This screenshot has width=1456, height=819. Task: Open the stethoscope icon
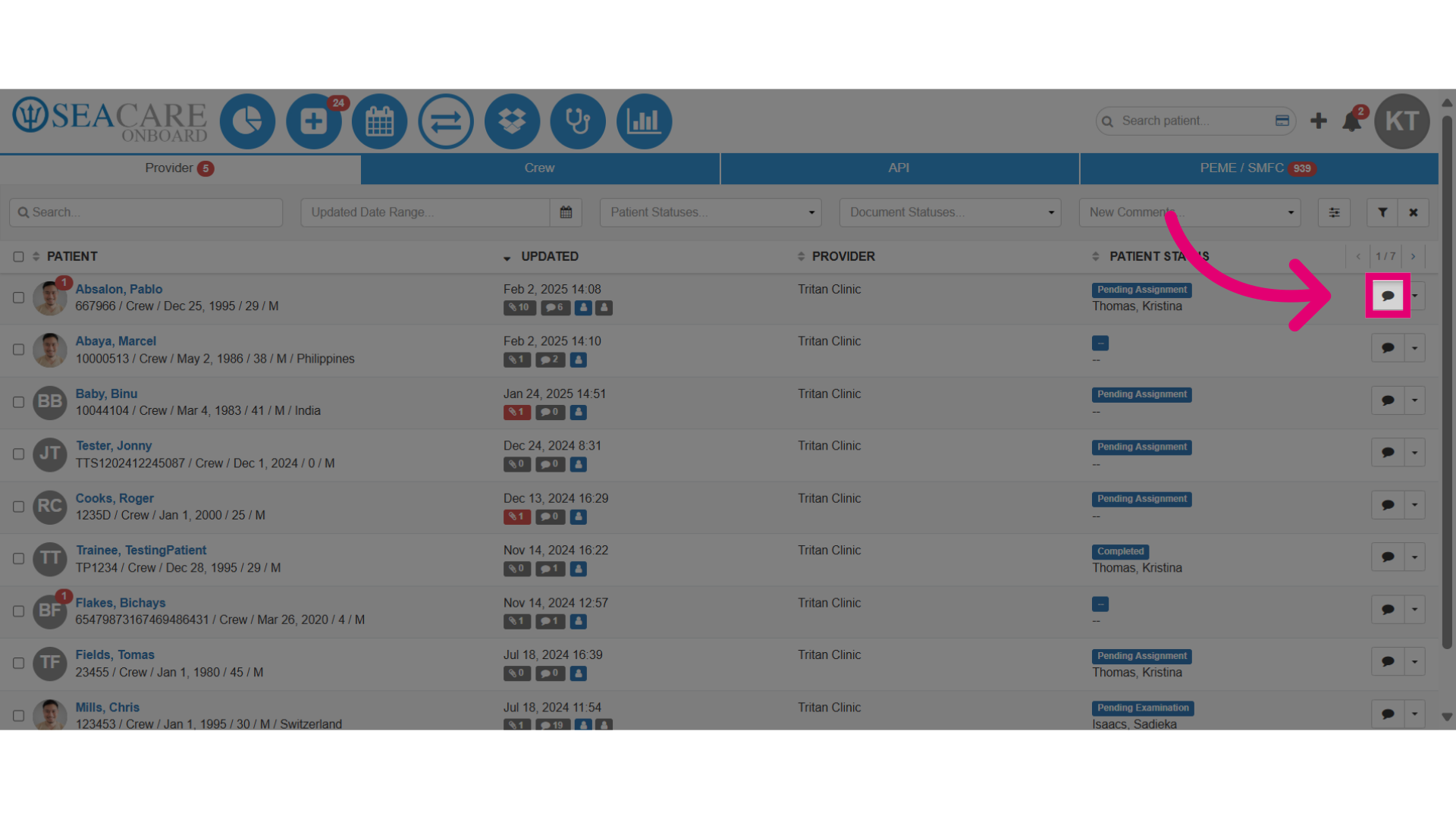tap(578, 121)
